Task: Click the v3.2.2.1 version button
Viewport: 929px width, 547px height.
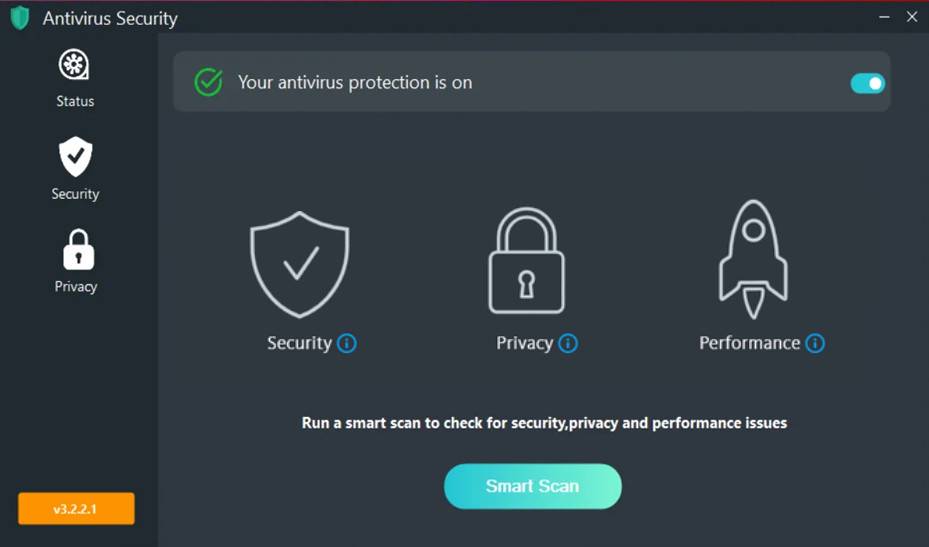Action: coord(76,509)
